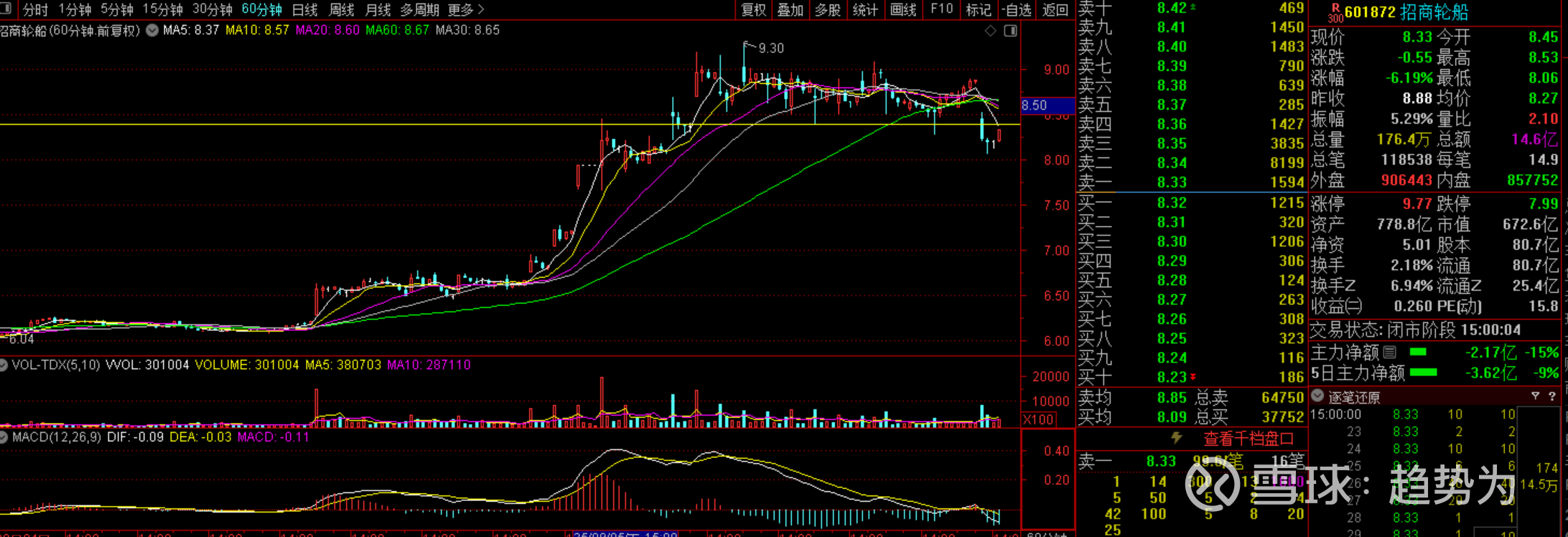The width and height of the screenshot is (1568, 537).
Task: Click the 涨停 price 9.77
Action: coord(1417,204)
